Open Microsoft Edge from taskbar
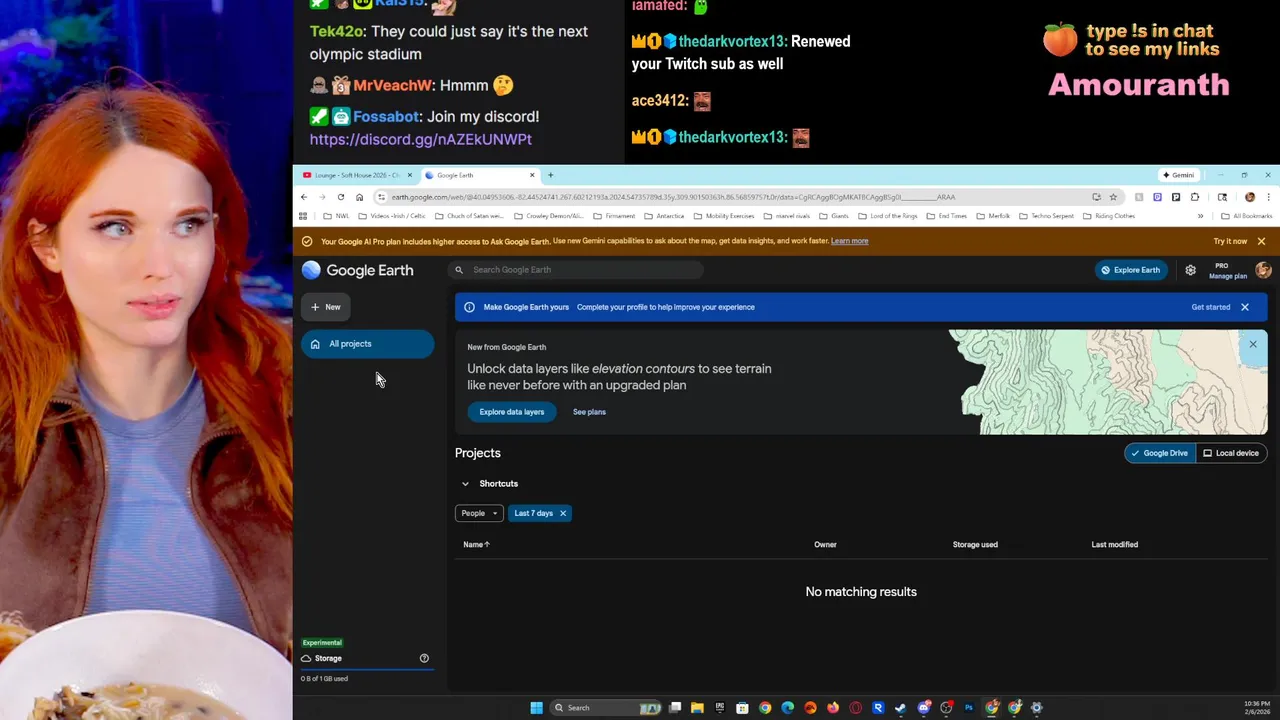Viewport: 1280px width, 720px height. (x=787, y=708)
